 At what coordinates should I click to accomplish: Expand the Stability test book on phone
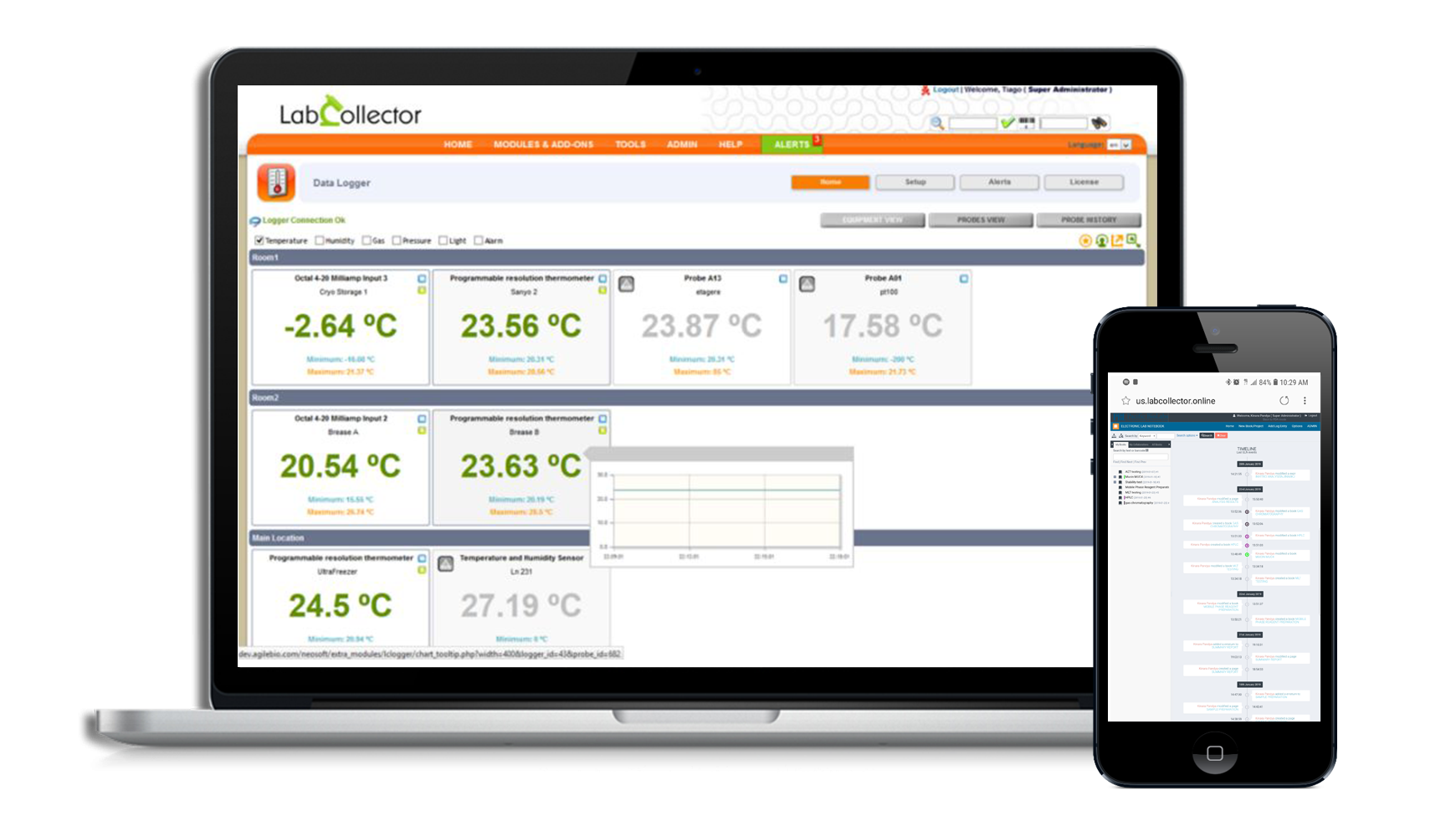point(1115,482)
